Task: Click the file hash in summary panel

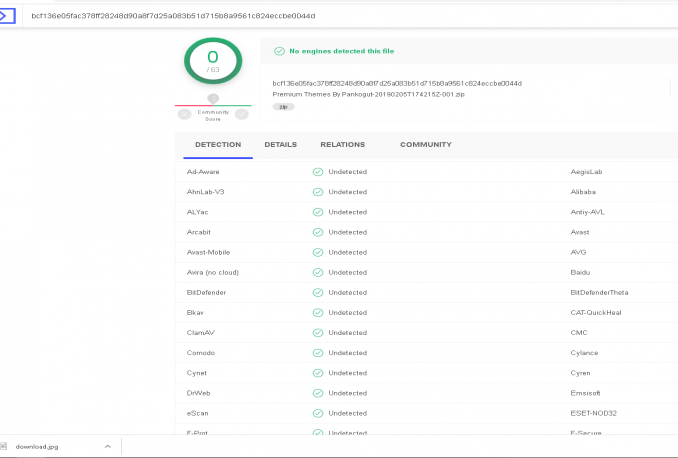Action: coord(397,83)
